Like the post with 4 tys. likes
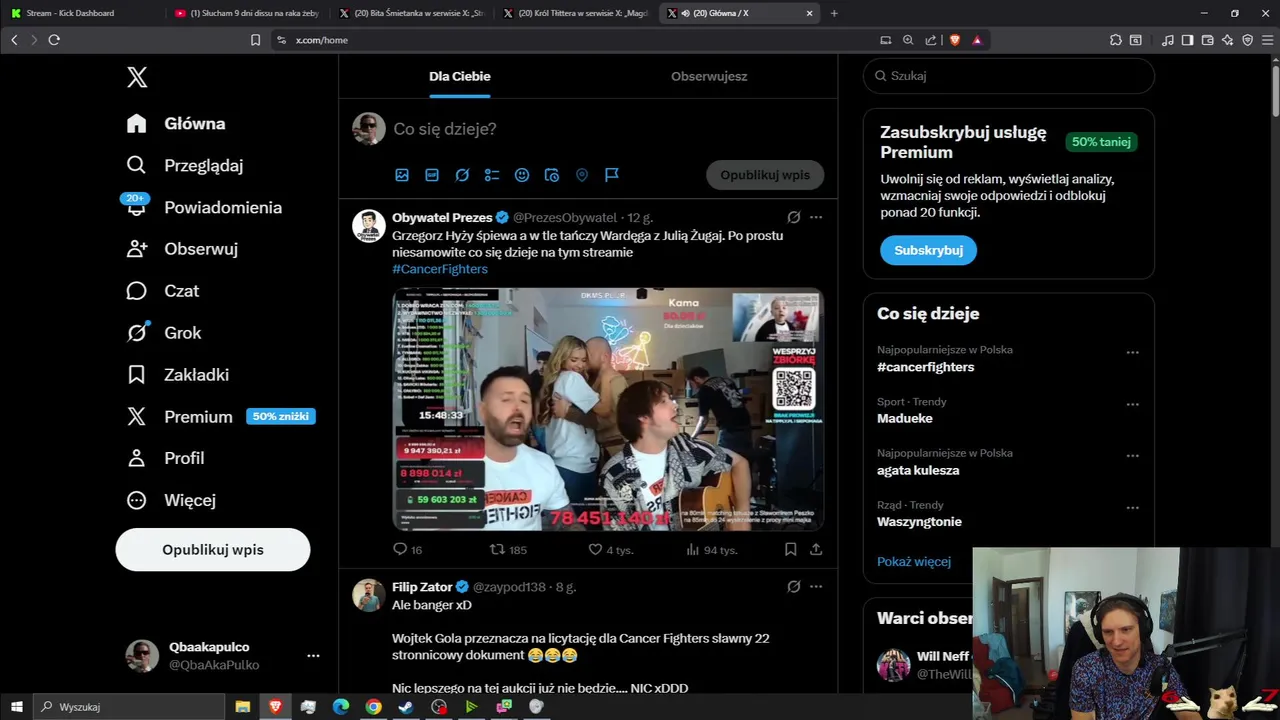Viewport: 1280px width, 720px height. (610, 550)
